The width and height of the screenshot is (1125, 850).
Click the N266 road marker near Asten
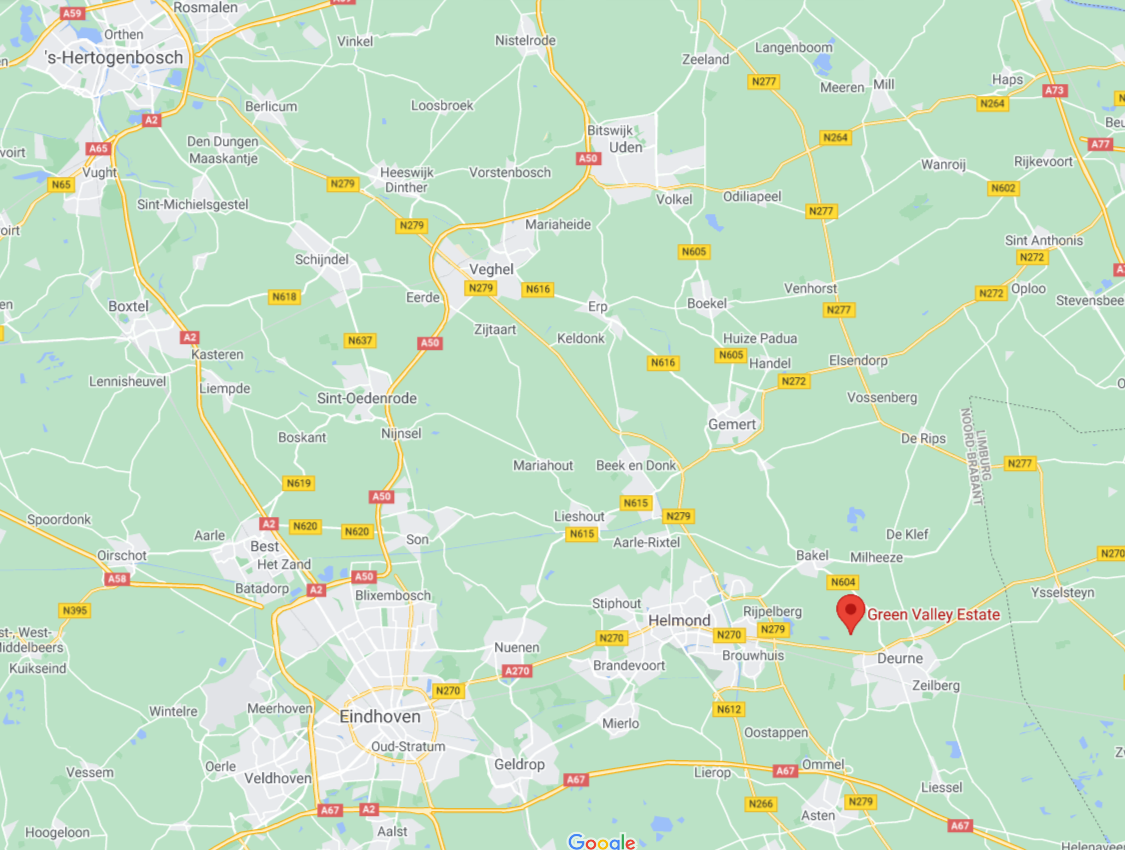761,803
